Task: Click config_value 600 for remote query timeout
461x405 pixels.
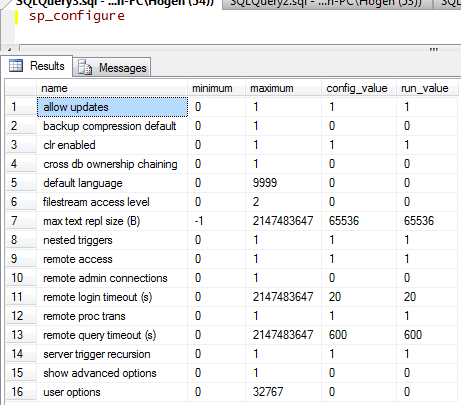Action: (359, 335)
